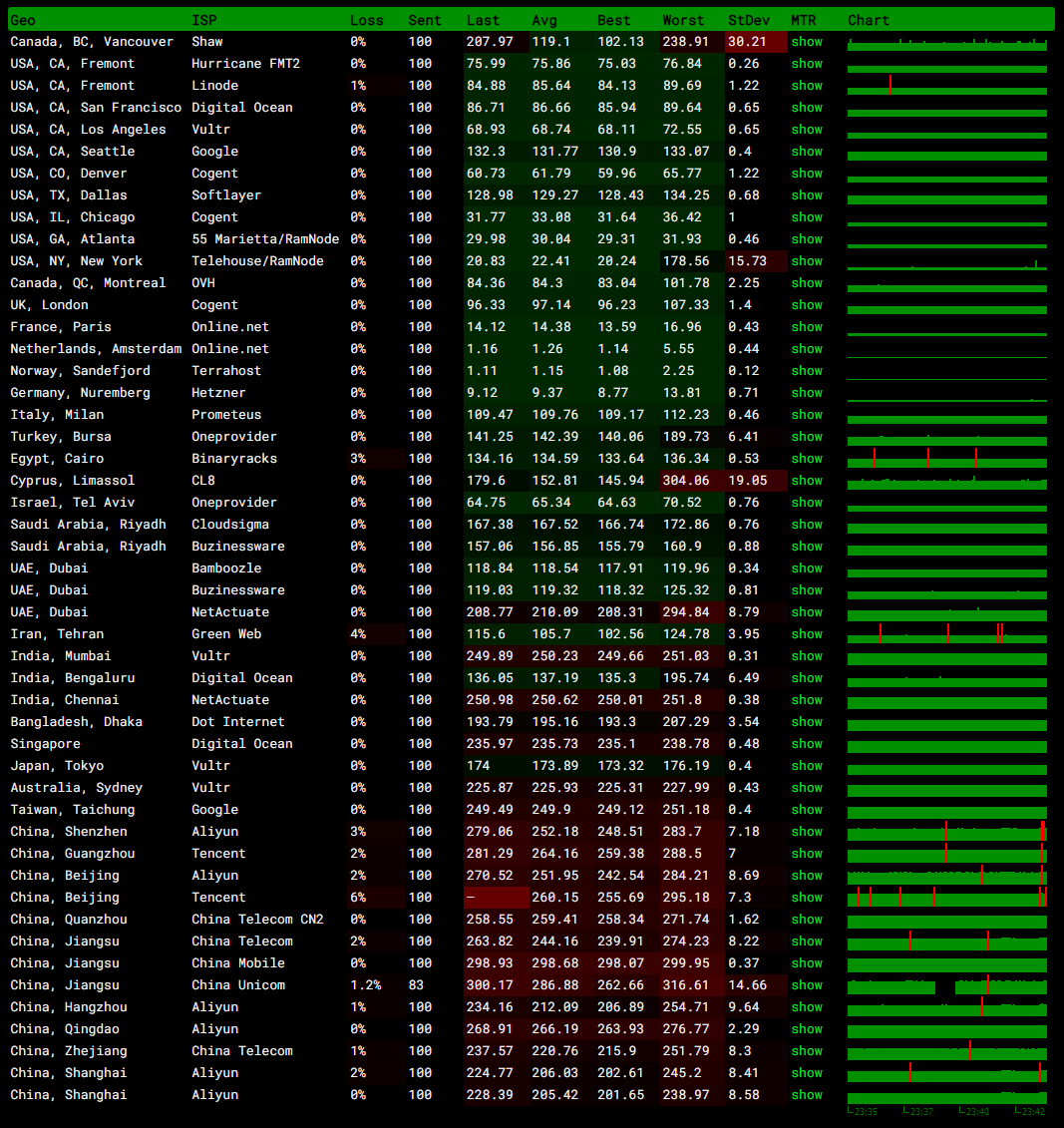Show MTR for Mumbai Vultr

[x=807, y=656]
